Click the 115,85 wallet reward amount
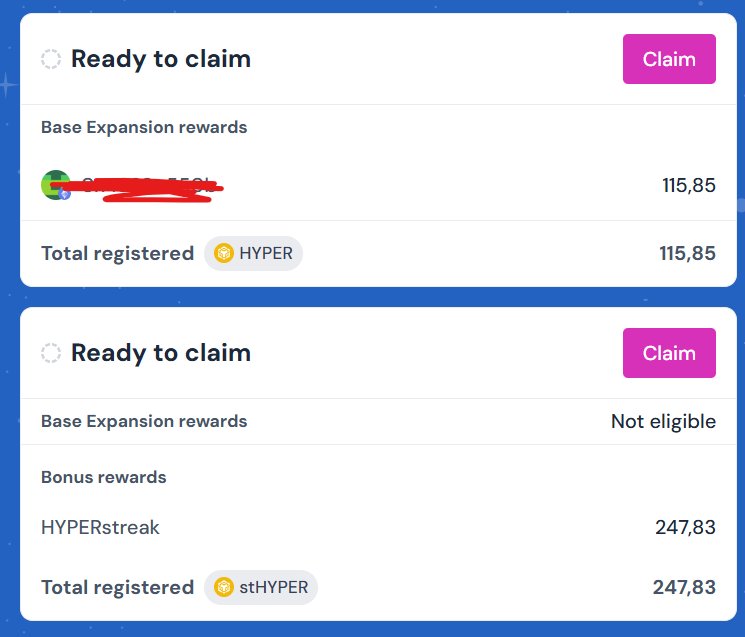This screenshot has width=745, height=637. click(x=689, y=185)
